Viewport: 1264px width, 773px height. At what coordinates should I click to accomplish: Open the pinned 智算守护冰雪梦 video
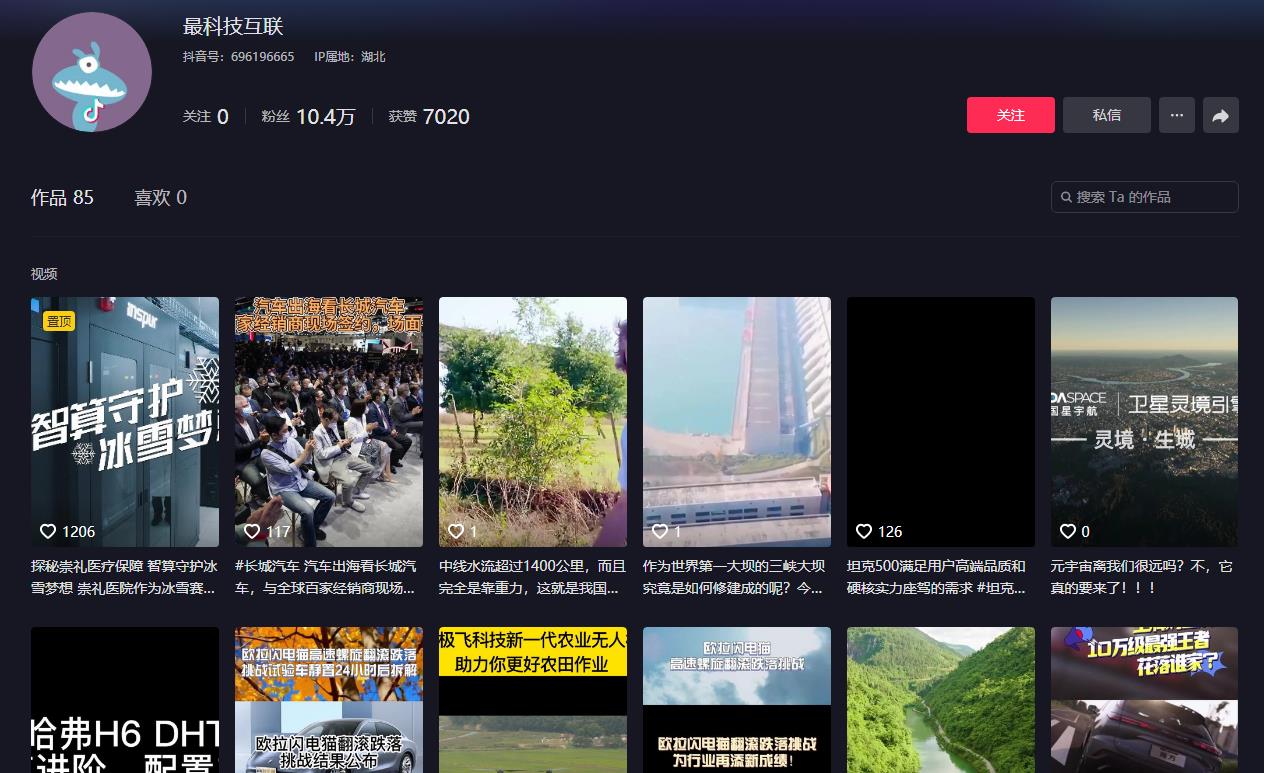[125, 422]
